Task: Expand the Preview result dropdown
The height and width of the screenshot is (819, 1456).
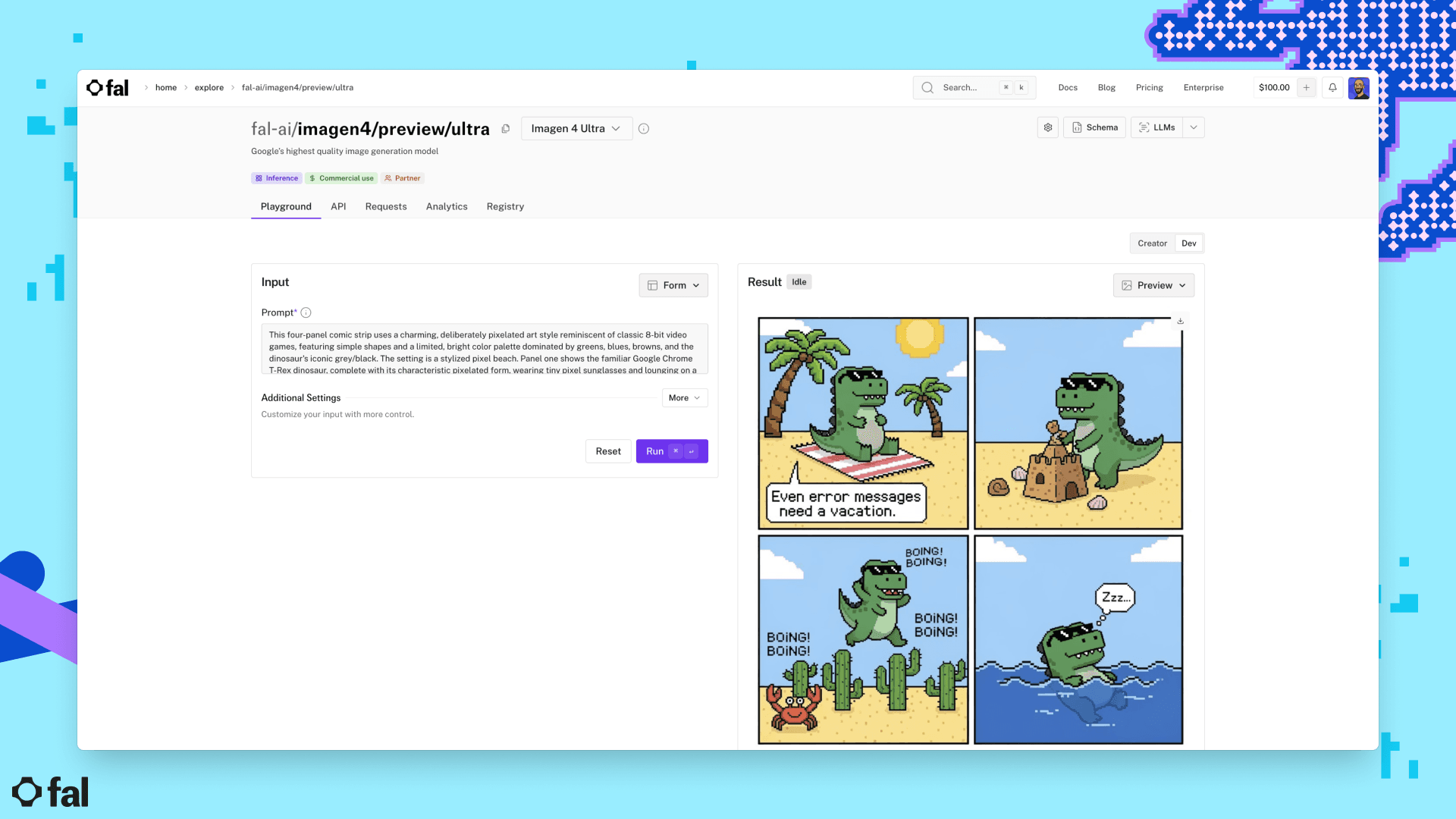Action: (1153, 286)
